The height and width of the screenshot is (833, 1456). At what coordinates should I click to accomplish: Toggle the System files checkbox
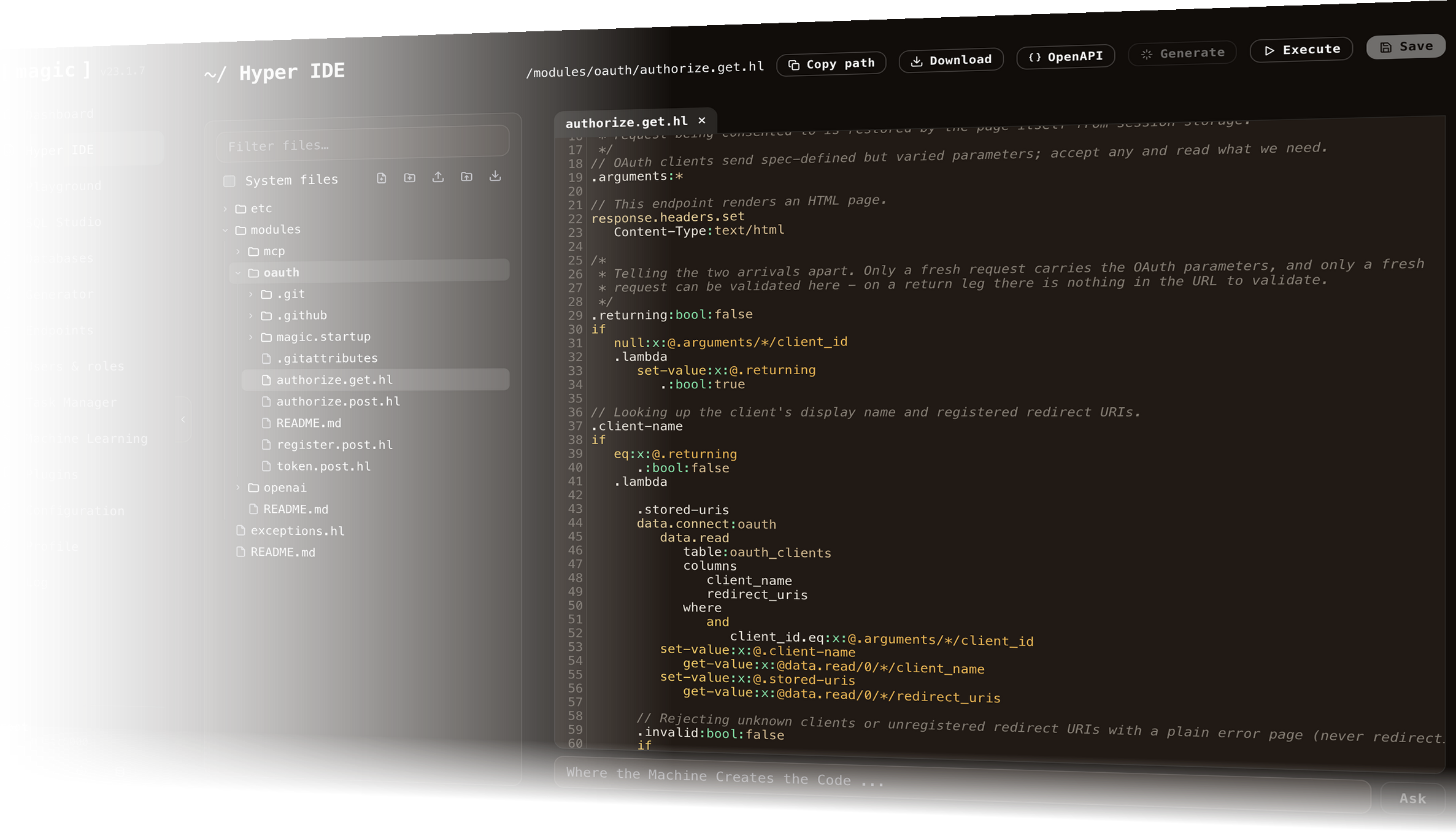[229, 181]
